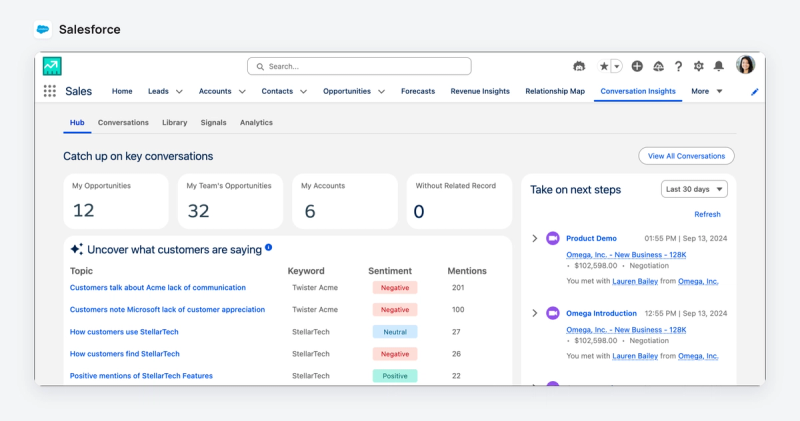Screen dimensions: 800x421
Task: Open Omega, Inc. opportunity under Omega Introduction
Action: point(626,330)
